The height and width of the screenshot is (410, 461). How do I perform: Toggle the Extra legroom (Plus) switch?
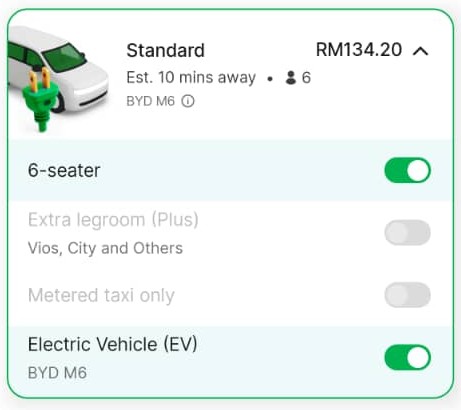[407, 232]
